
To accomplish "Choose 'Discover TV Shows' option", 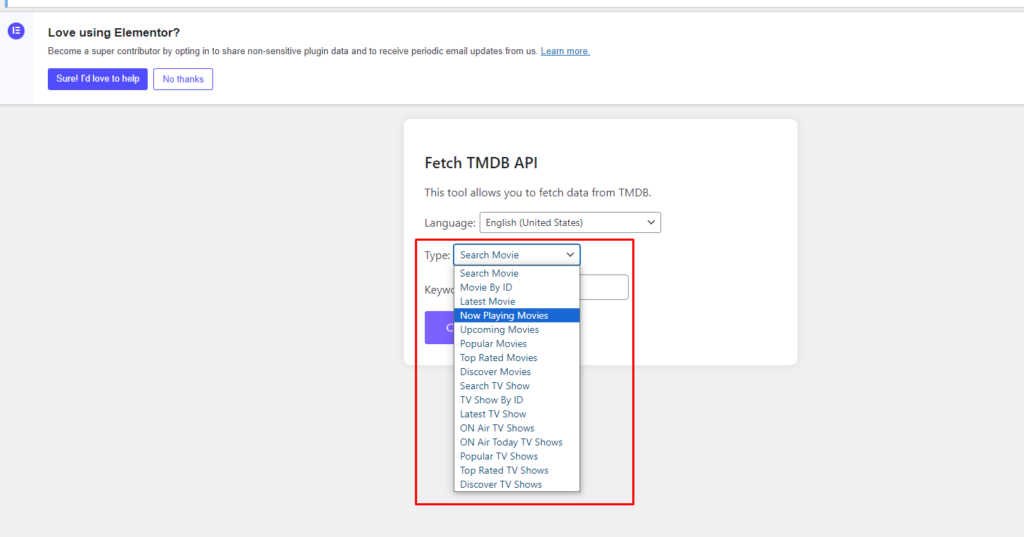I will 517,484.
